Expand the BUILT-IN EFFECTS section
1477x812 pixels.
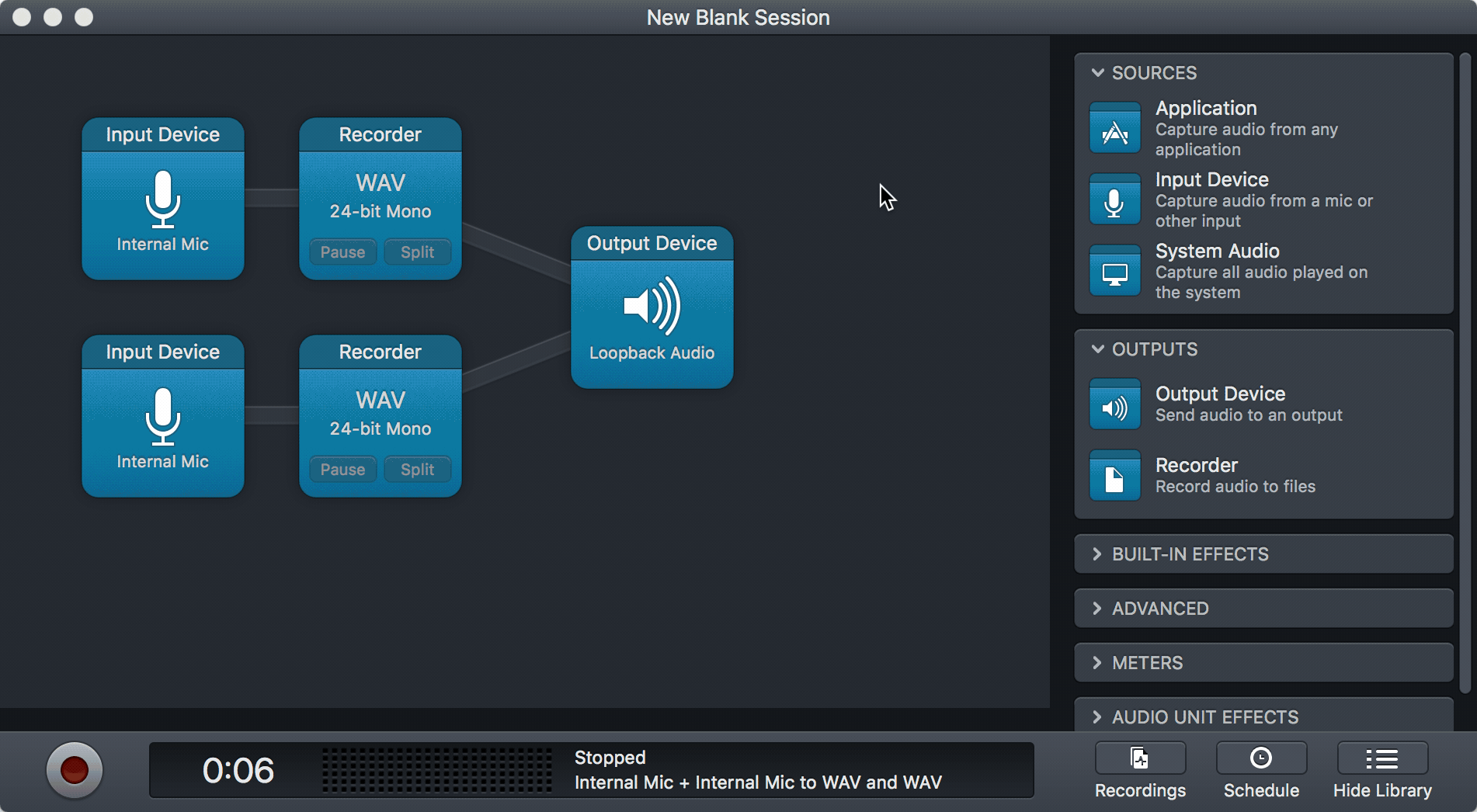point(1097,554)
